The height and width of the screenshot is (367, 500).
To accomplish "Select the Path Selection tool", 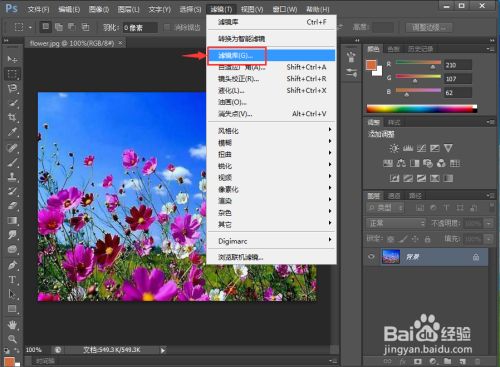I will tap(12, 294).
